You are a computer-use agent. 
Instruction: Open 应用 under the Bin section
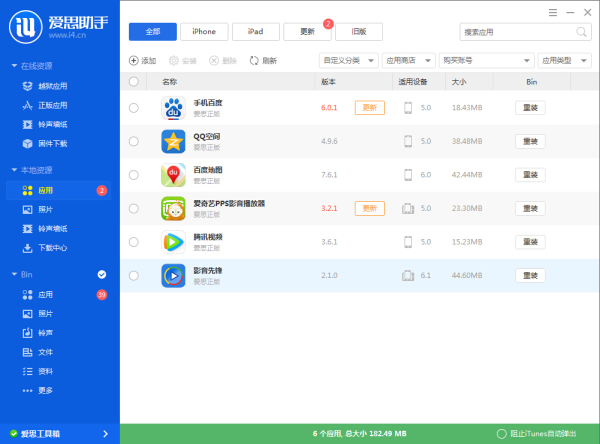coord(38,295)
